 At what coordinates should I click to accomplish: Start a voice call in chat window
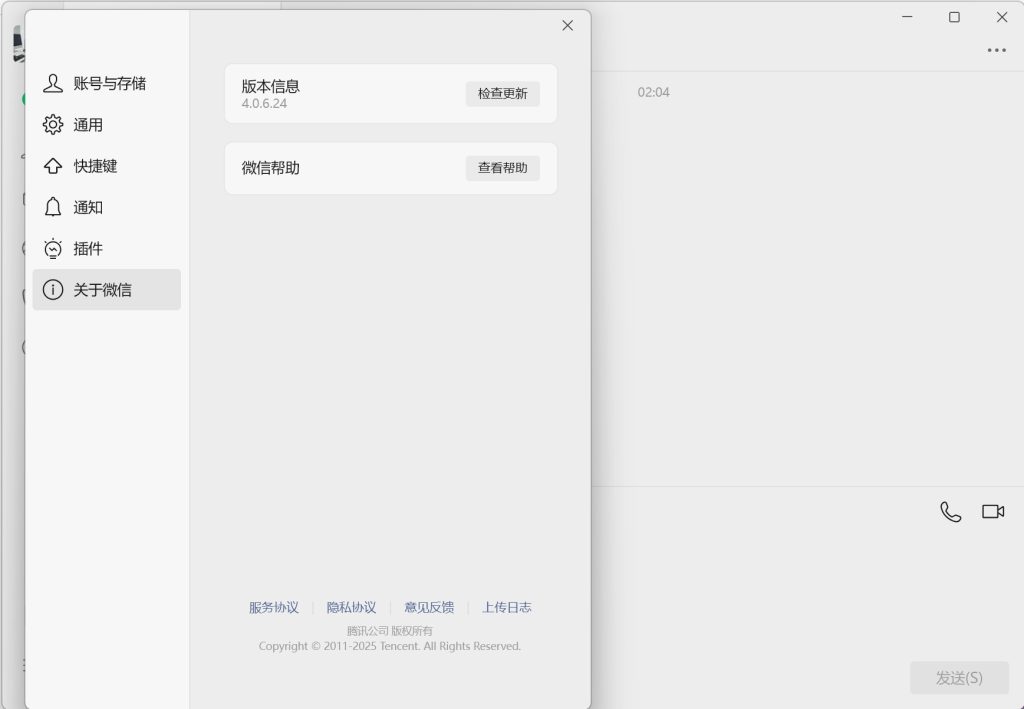point(950,512)
